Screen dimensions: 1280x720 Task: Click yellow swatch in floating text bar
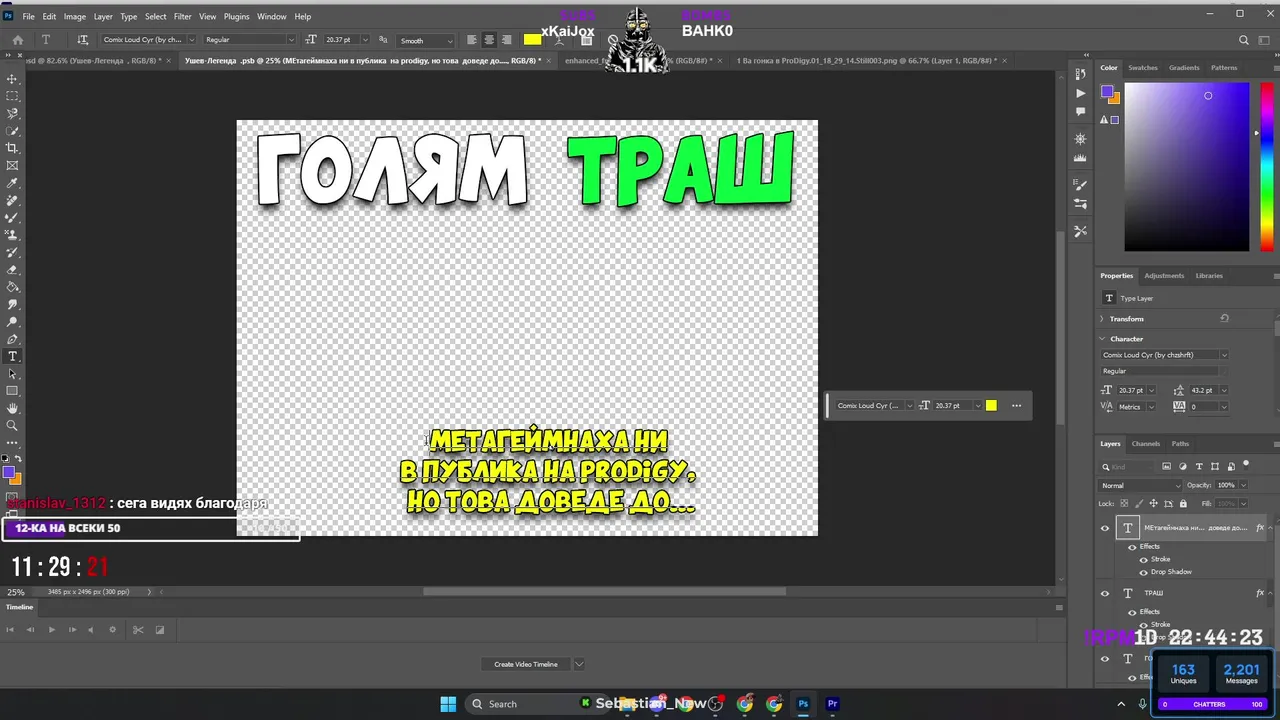(991, 405)
